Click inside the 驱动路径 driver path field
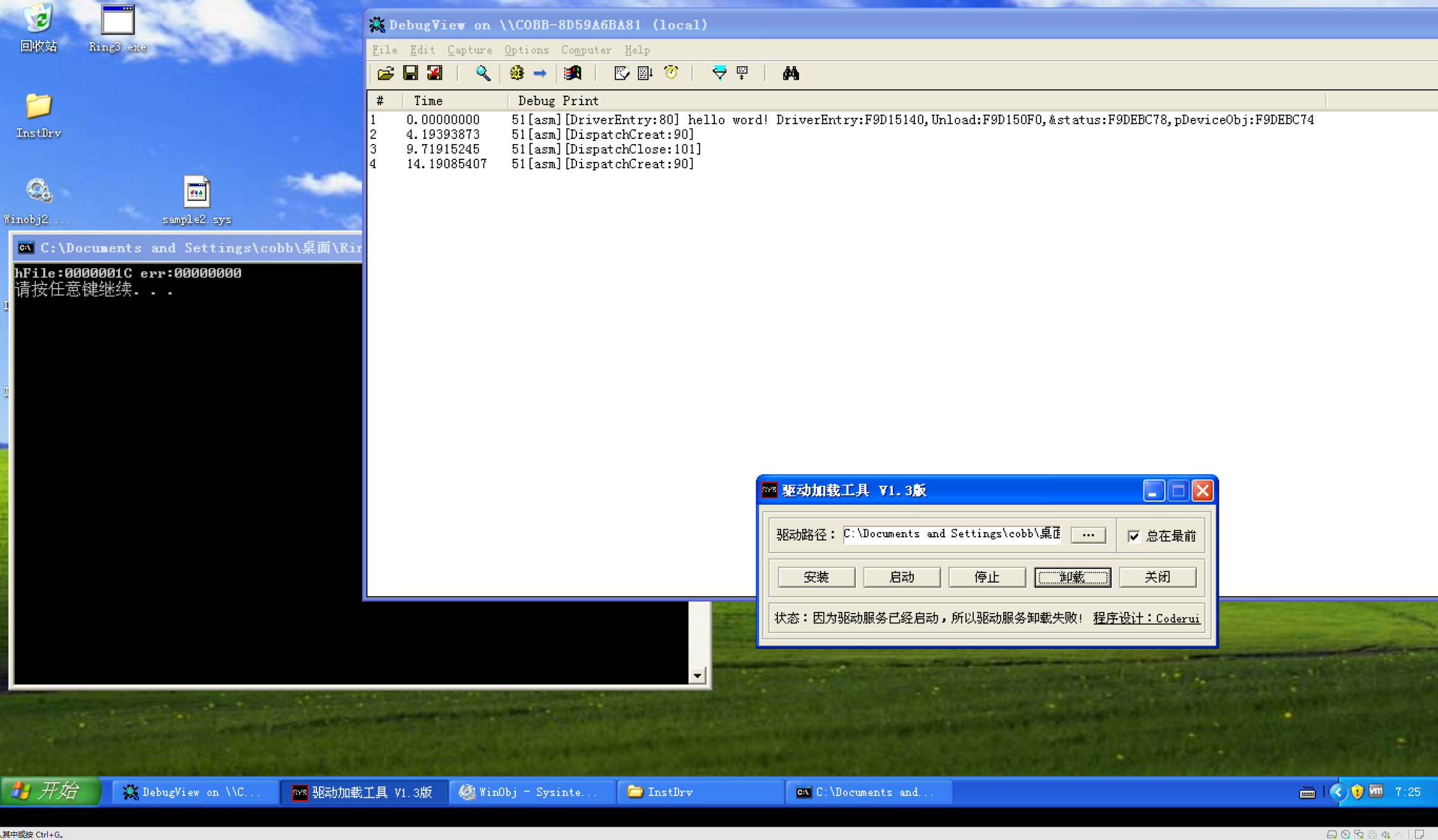Viewport: 1438px width, 840px height. coord(950,534)
